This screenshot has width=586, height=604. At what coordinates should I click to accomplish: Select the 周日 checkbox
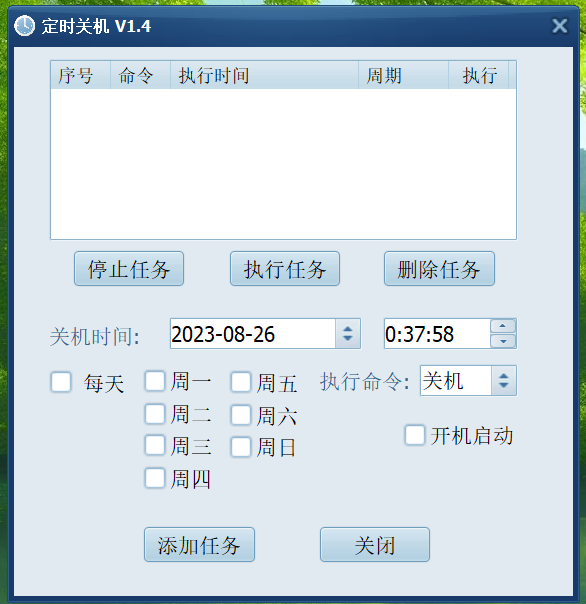point(241,447)
